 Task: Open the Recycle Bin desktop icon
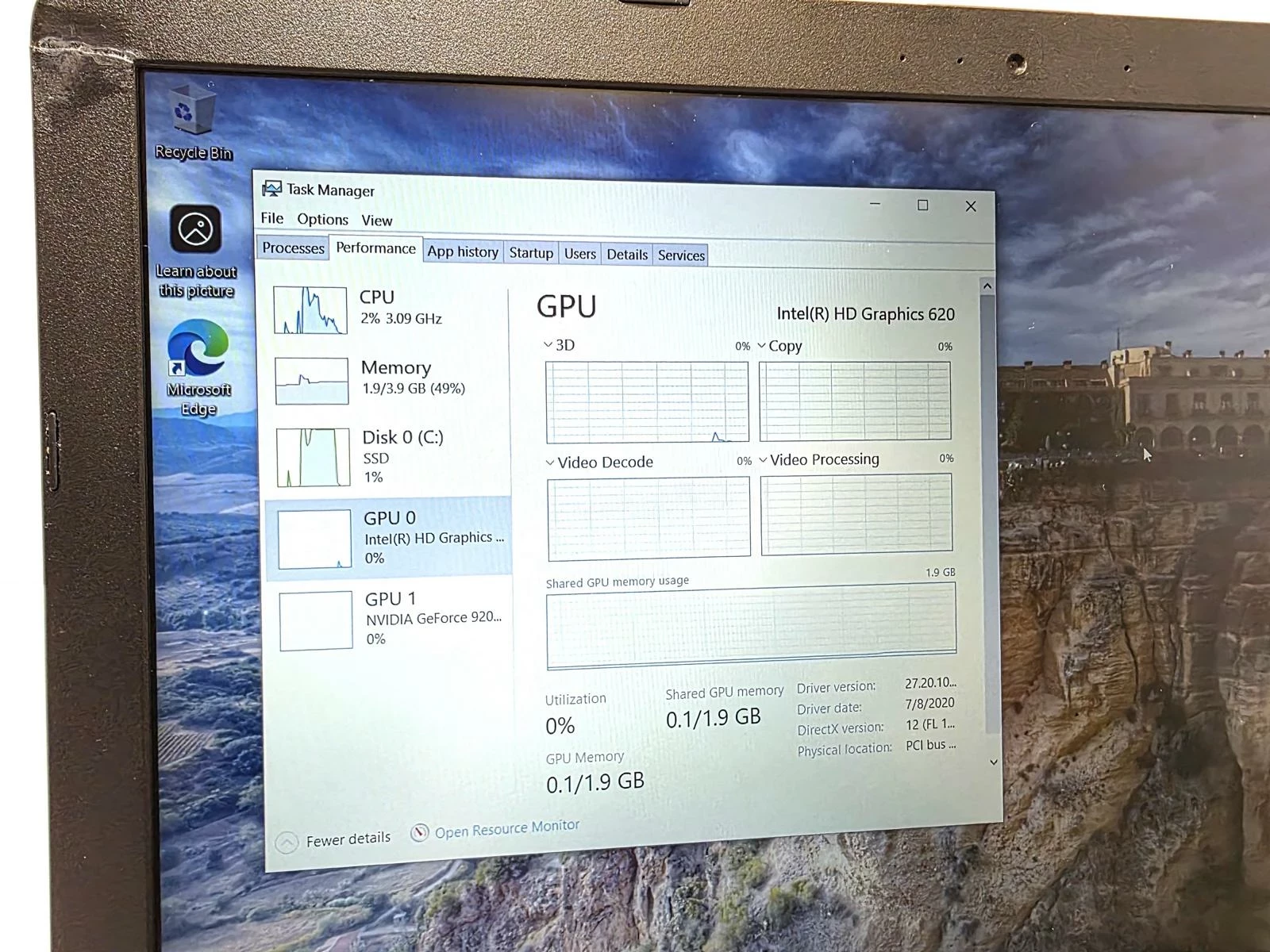192,121
